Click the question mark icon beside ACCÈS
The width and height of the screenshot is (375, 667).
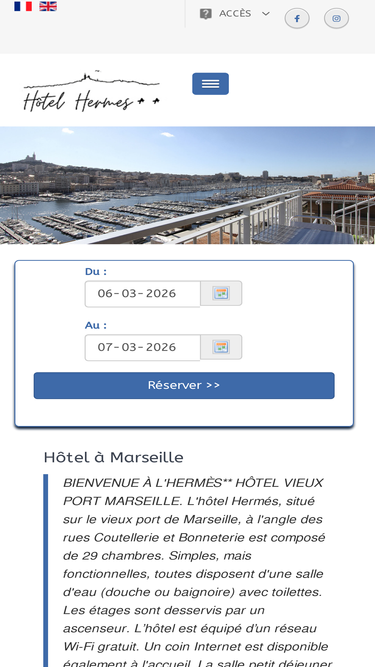(x=206, y=14)
